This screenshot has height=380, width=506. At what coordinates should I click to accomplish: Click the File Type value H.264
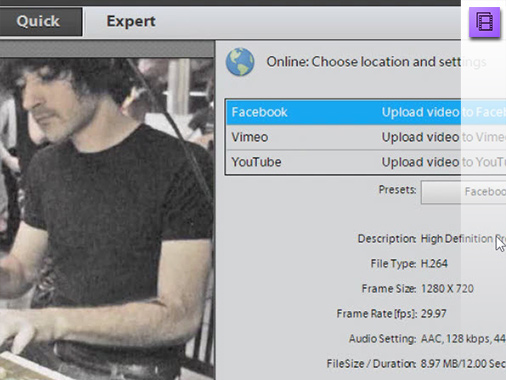coord(434,264)
